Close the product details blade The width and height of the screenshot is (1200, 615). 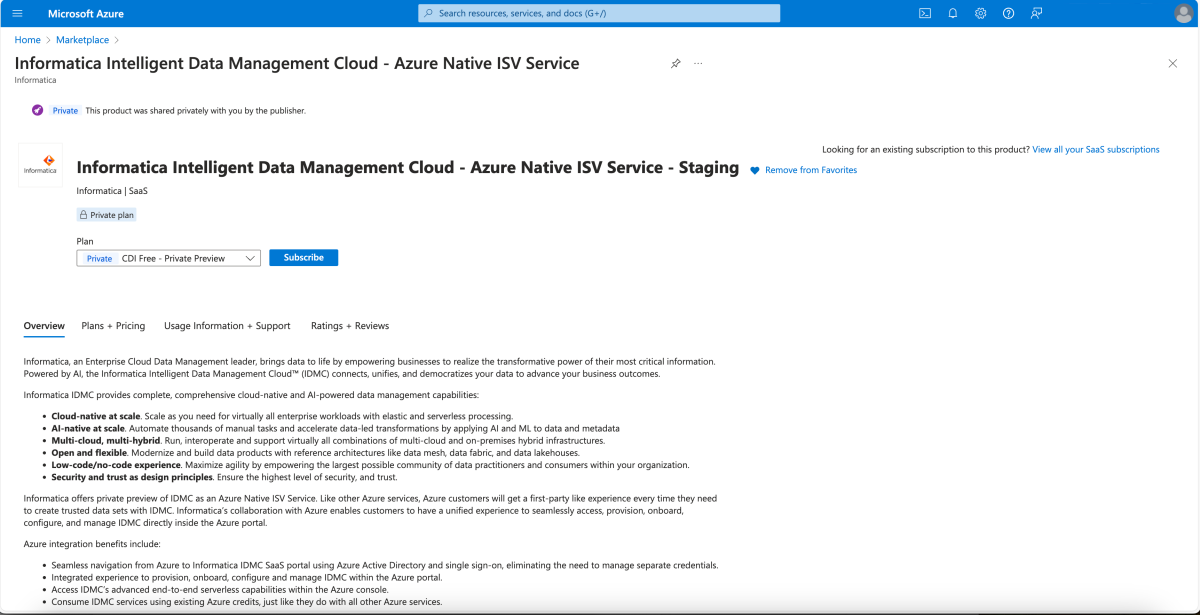[1173, 63]
